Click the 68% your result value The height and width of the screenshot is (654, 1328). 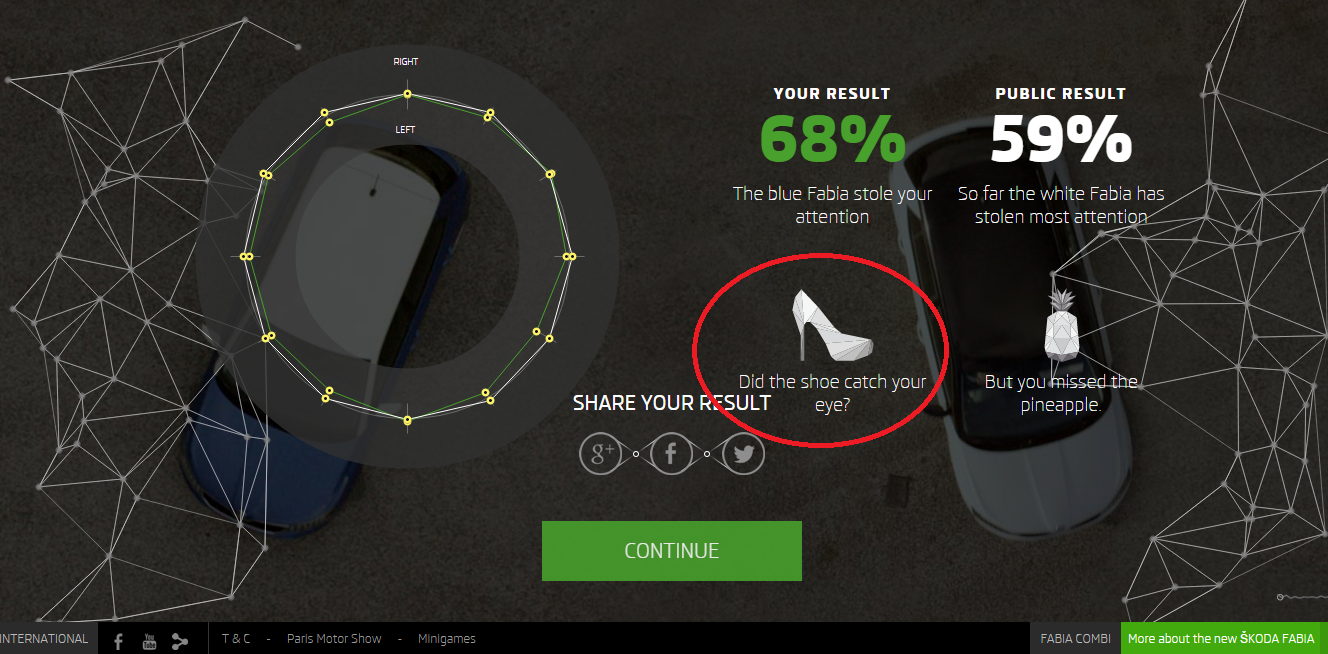click(x=832, y=140)
